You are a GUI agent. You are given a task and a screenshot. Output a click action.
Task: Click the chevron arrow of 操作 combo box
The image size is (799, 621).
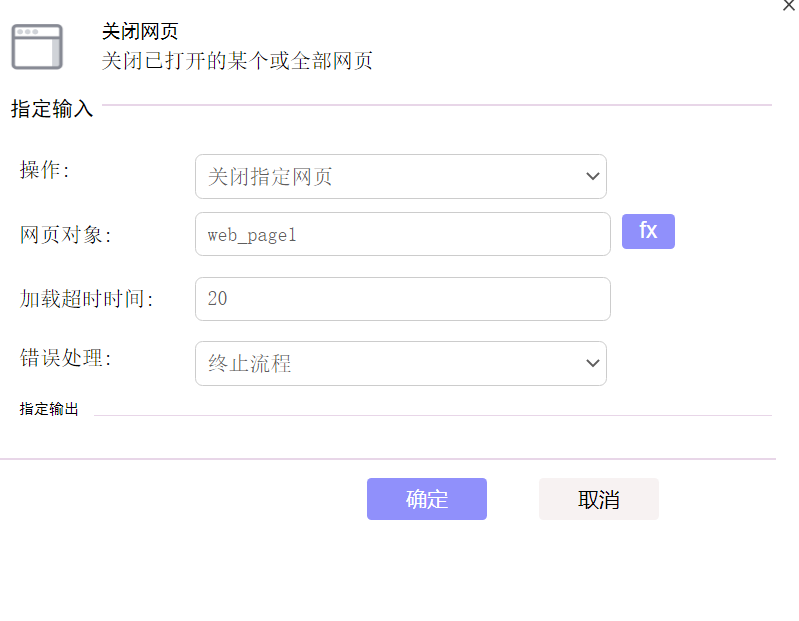(x=592, y=176)
